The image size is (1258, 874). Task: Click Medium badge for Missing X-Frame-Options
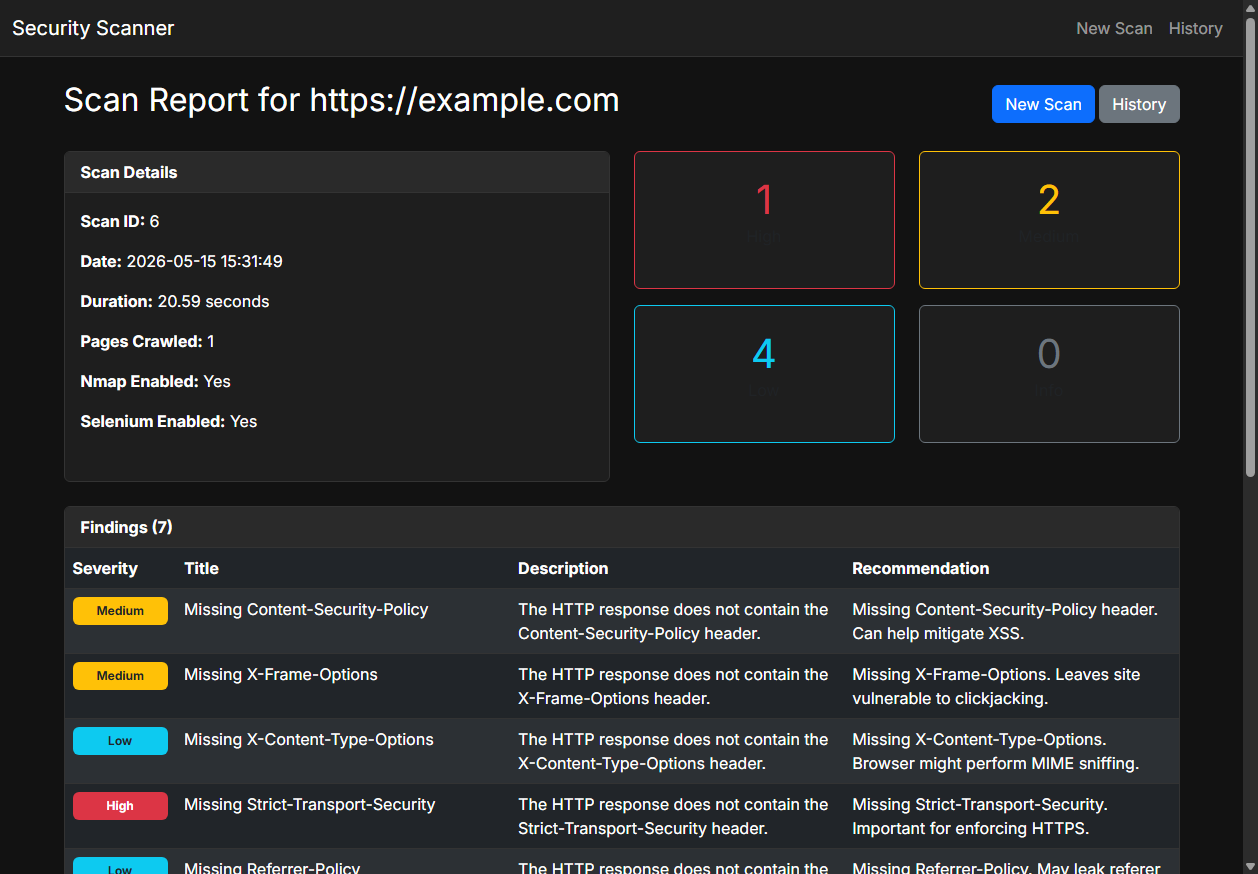[x=120, y=676]
